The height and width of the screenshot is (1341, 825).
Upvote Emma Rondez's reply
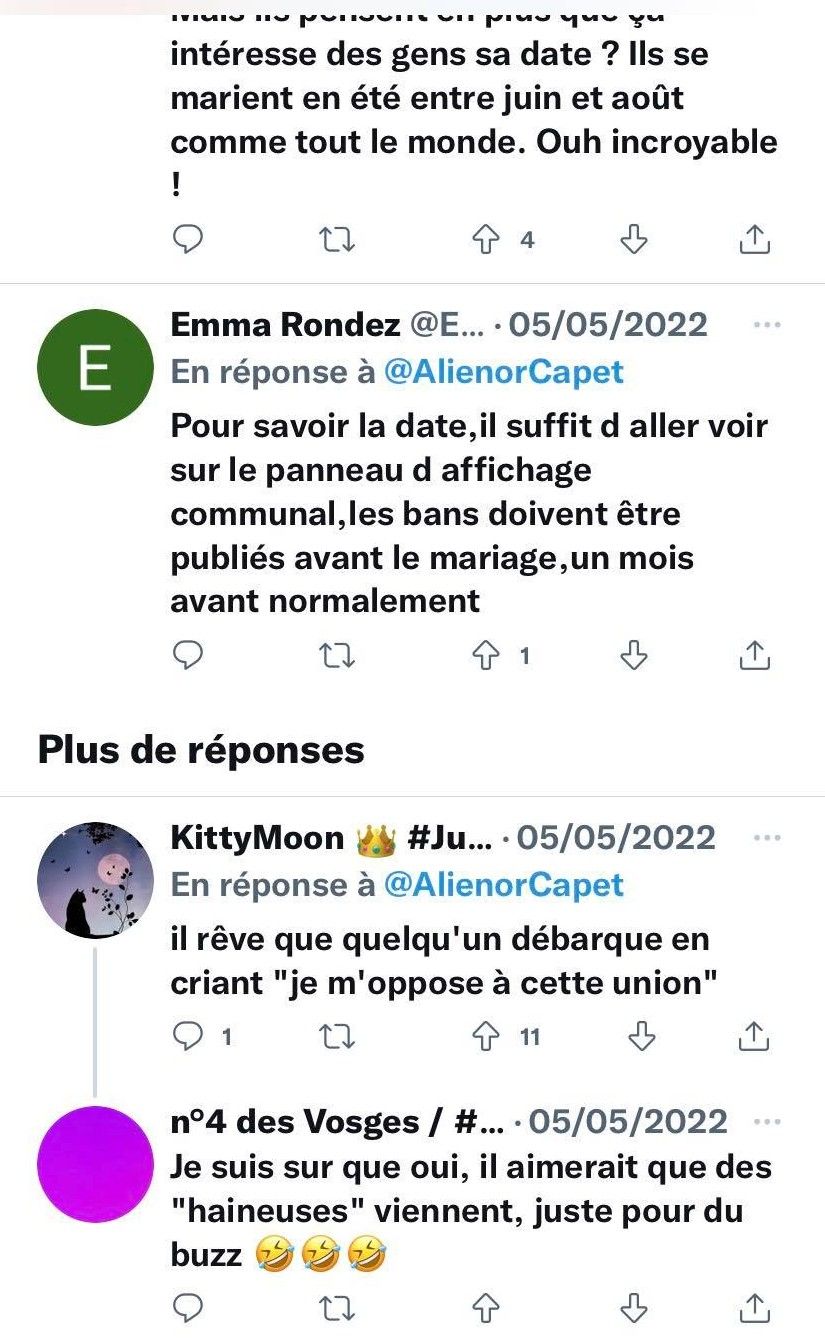pyautogui.click(x=485, y=656)
